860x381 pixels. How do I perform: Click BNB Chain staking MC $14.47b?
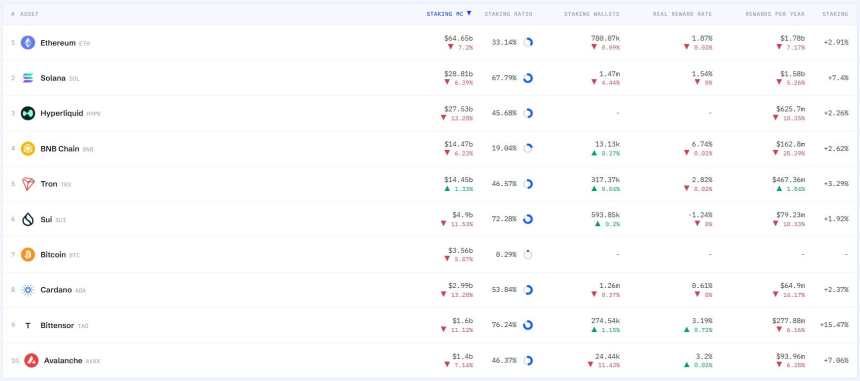459,144
